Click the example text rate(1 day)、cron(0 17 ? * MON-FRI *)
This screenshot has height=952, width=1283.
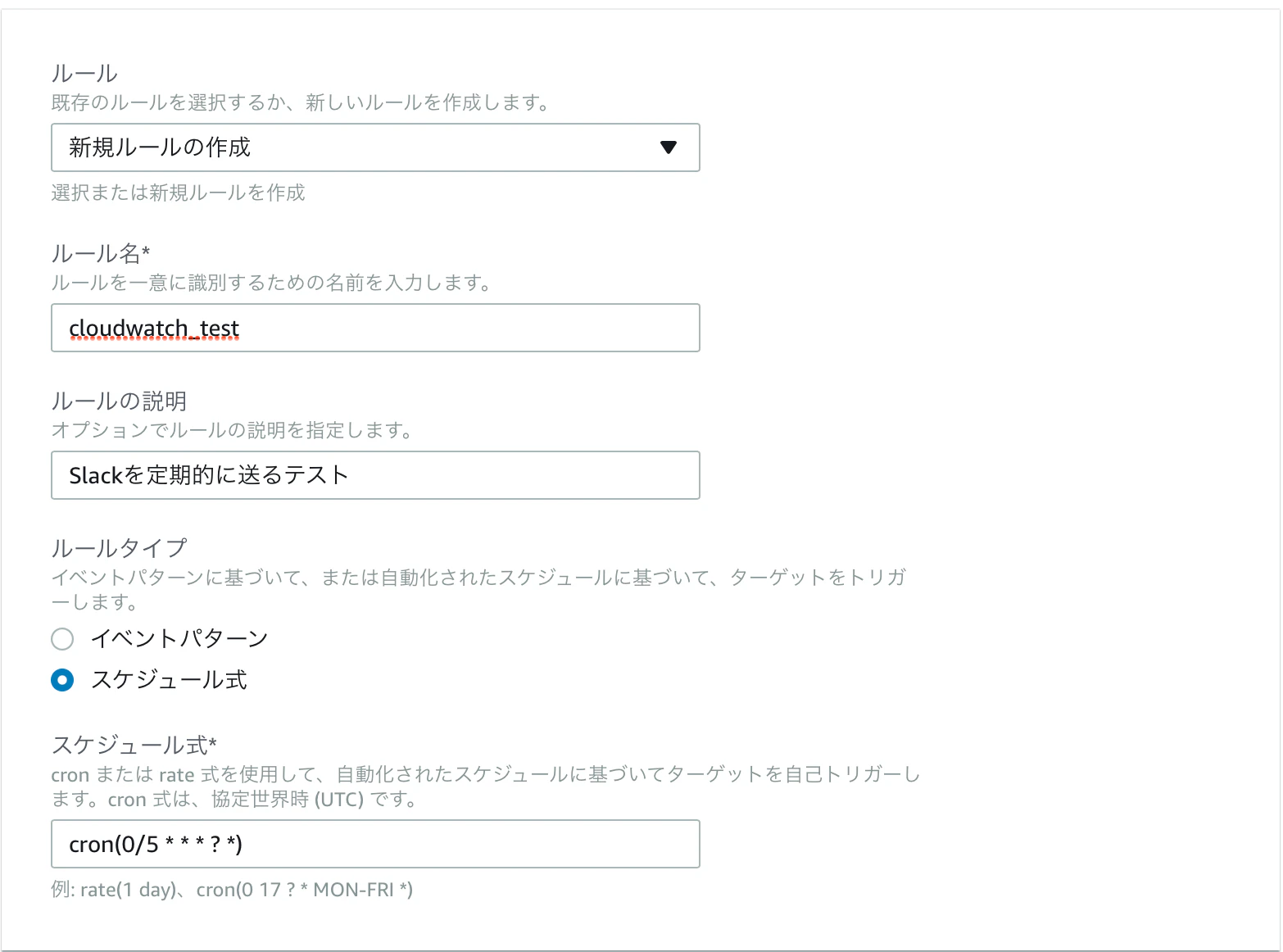(x=247, y=890)
